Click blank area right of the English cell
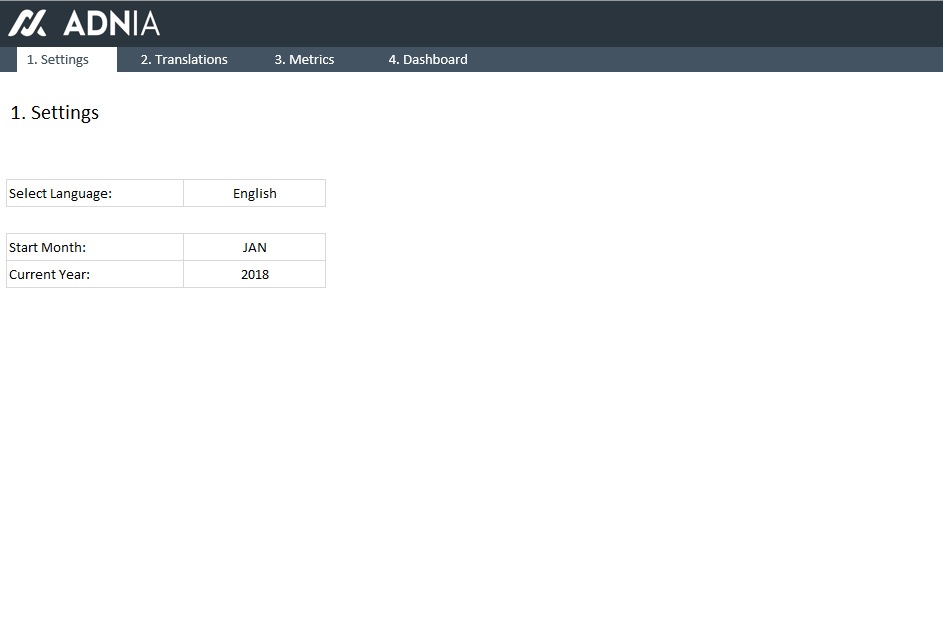Screen dimensions: 943x631 (500, 193)
